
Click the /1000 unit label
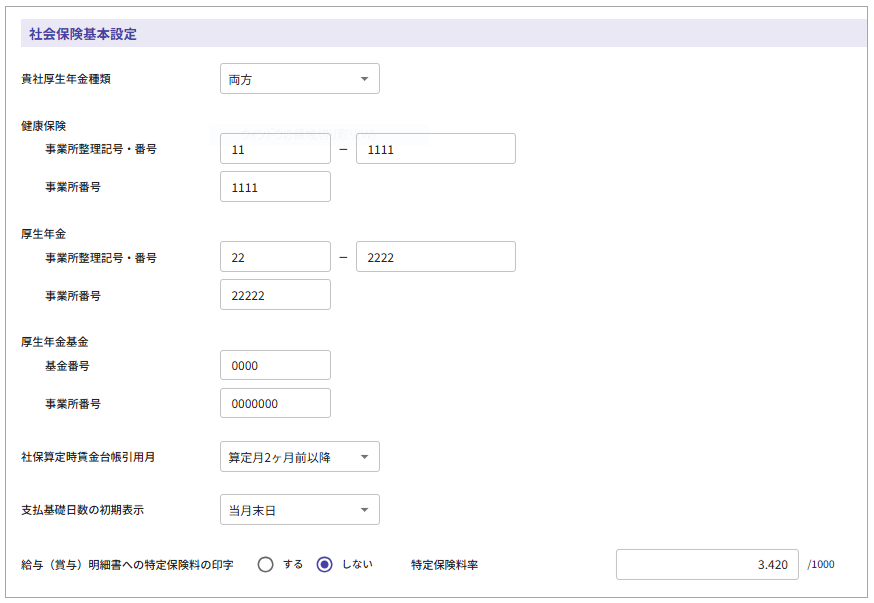[821, 564]
